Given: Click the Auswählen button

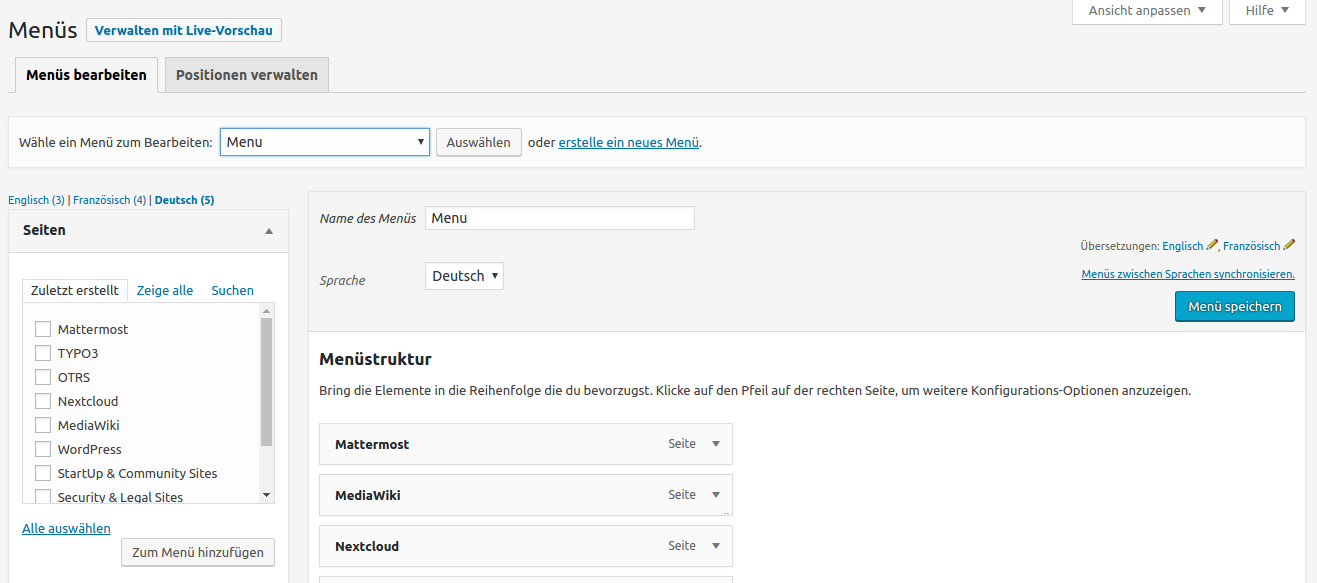Looking at the screenshot, I should click(479, 142).
